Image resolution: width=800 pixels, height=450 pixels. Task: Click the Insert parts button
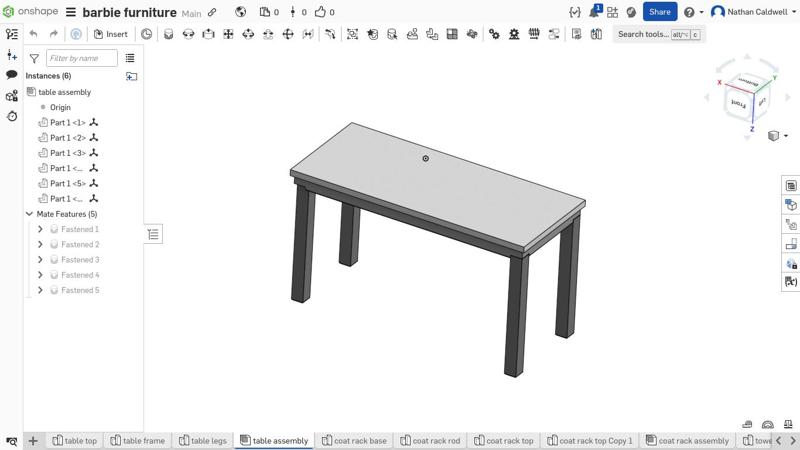[111, 34]
